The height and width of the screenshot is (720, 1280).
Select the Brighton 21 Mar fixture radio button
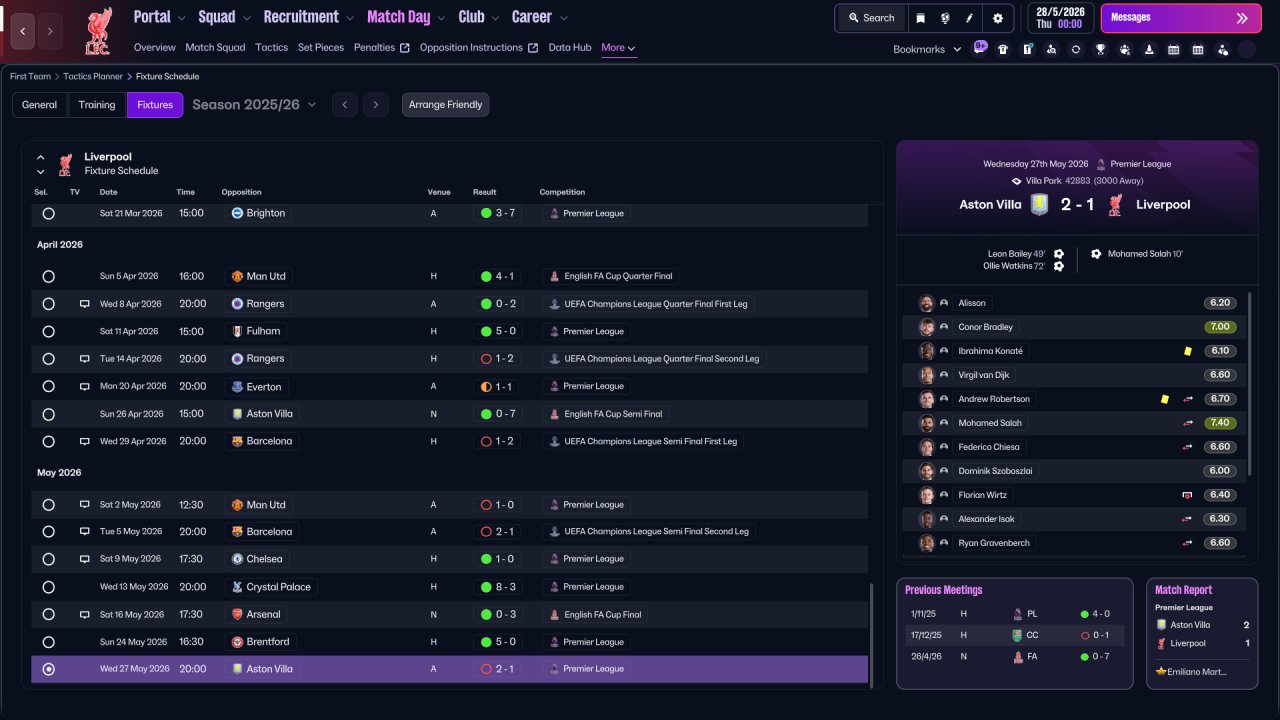pyautogui.click(x=48, y=213)
